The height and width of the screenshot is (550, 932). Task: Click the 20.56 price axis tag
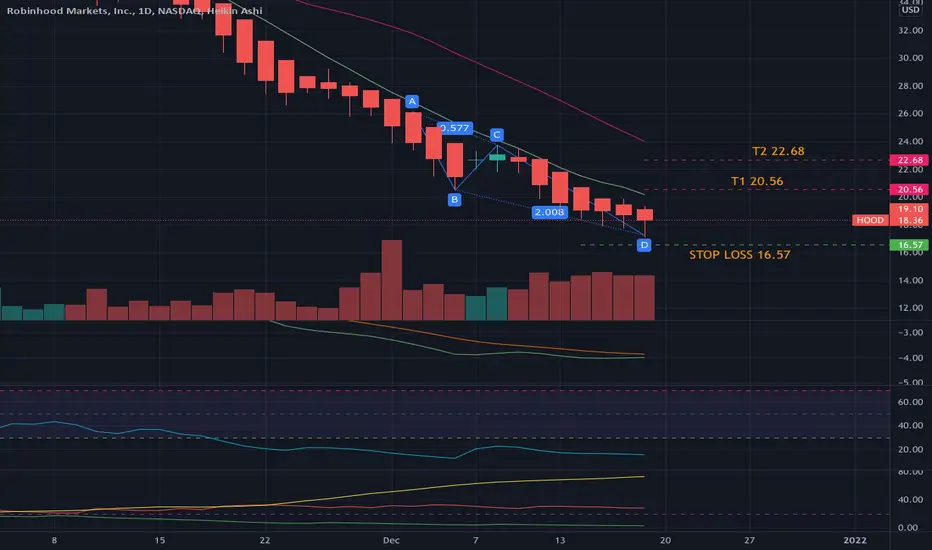(x=909, y=190)
